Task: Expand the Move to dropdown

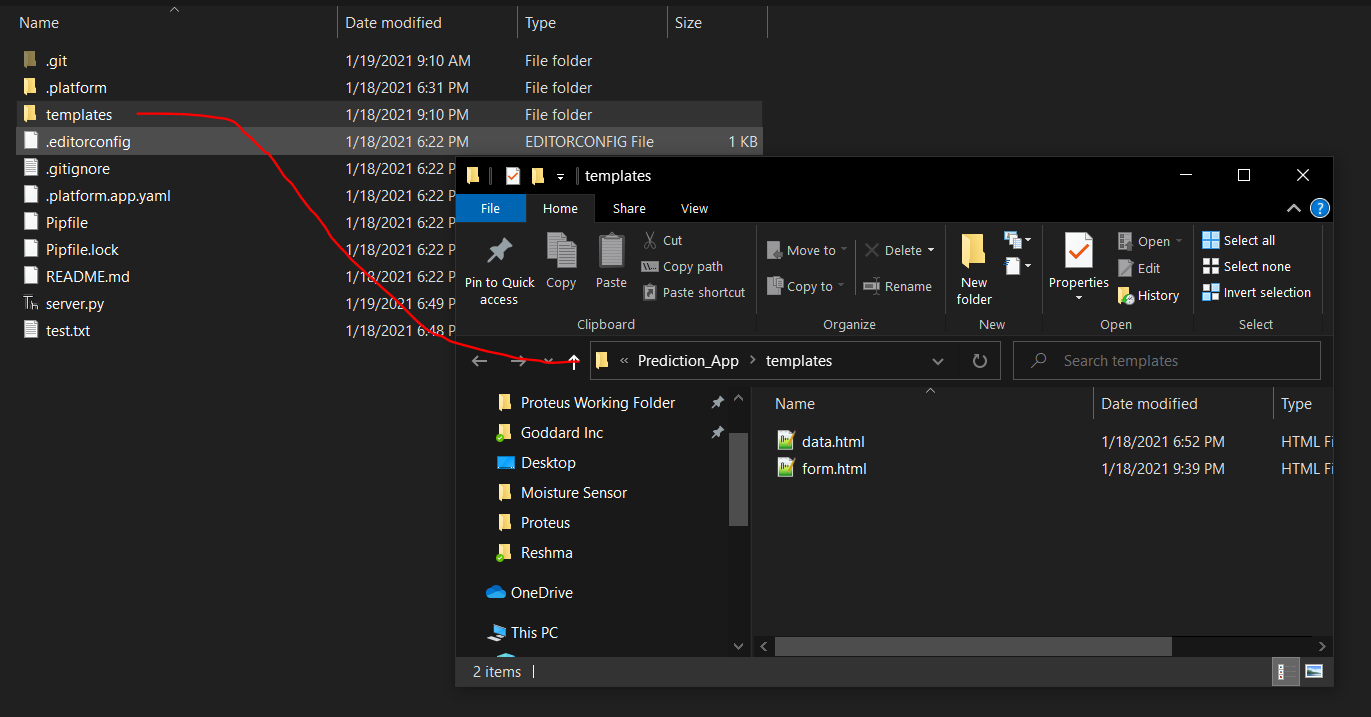Action: pos(843,250)
